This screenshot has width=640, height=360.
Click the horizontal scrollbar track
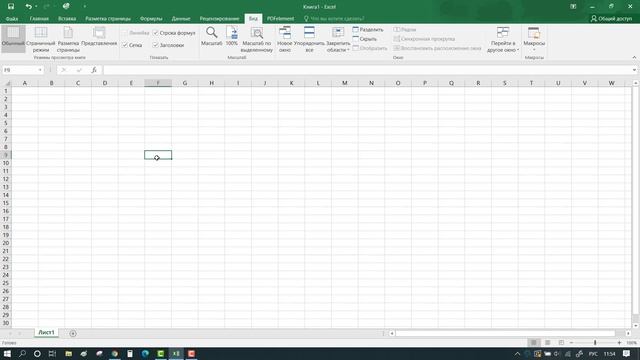pos(505,333)
